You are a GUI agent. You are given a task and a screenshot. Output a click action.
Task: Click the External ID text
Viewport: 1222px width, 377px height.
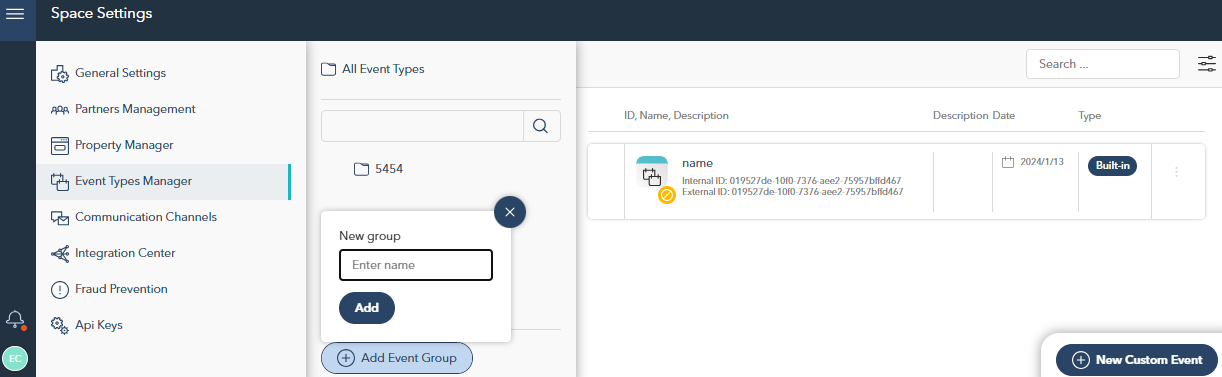tap(793, 191)
